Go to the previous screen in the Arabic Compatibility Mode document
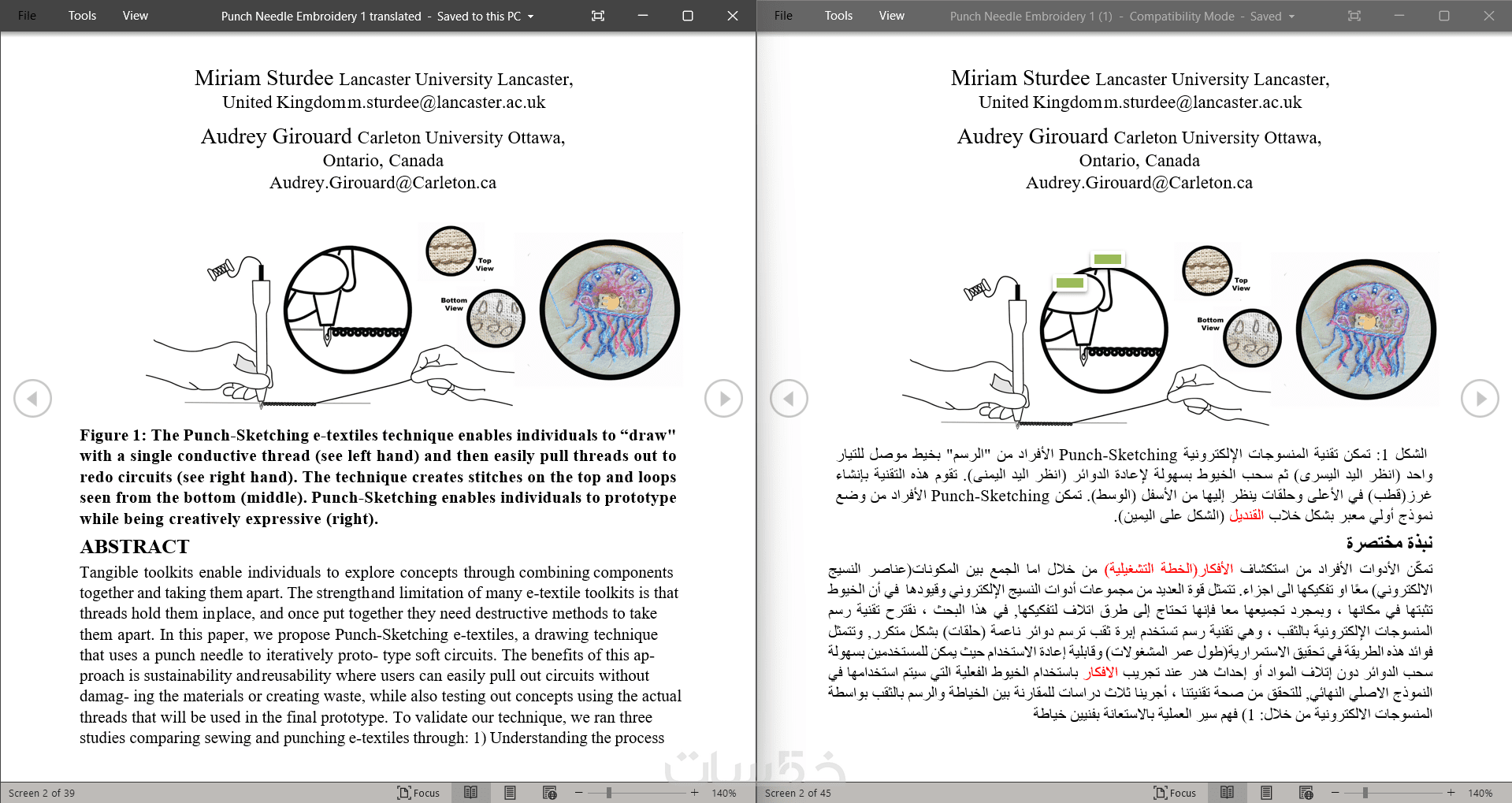Viewport: 1512px width, 803px height. click(x=789, y=399)
